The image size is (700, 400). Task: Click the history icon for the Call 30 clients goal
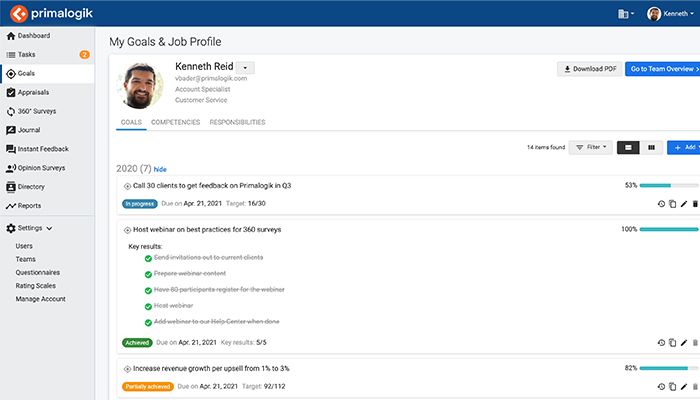(661, 204)
